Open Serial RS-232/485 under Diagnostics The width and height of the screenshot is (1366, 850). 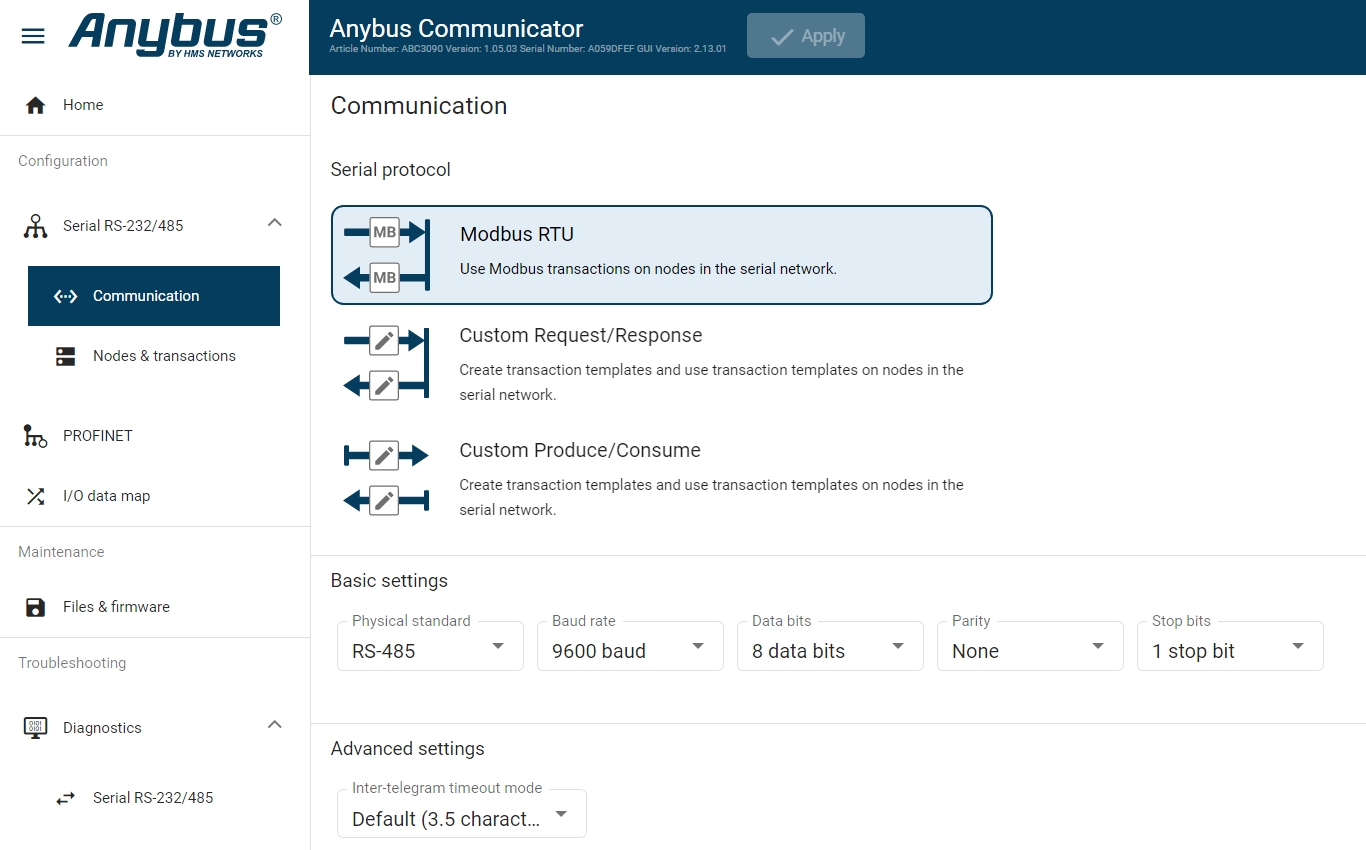pyautogui.click(x=154, y=798)
